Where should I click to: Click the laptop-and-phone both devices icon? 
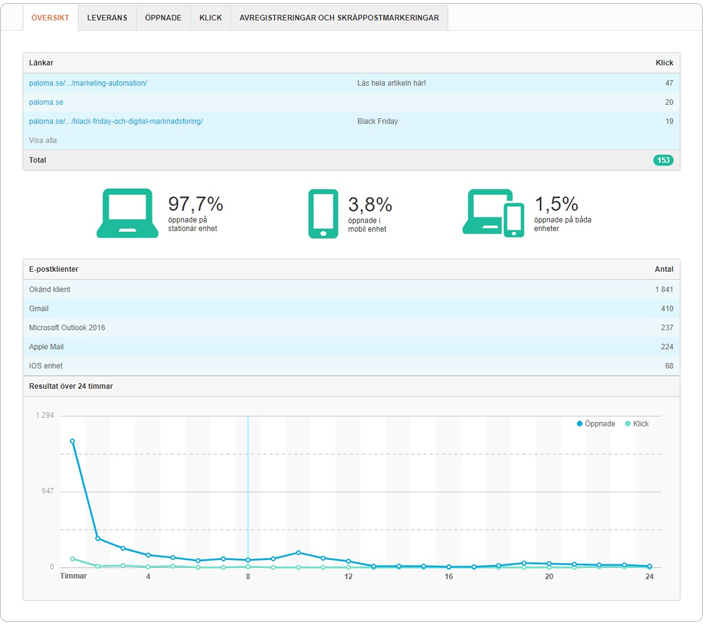(493, 213)
